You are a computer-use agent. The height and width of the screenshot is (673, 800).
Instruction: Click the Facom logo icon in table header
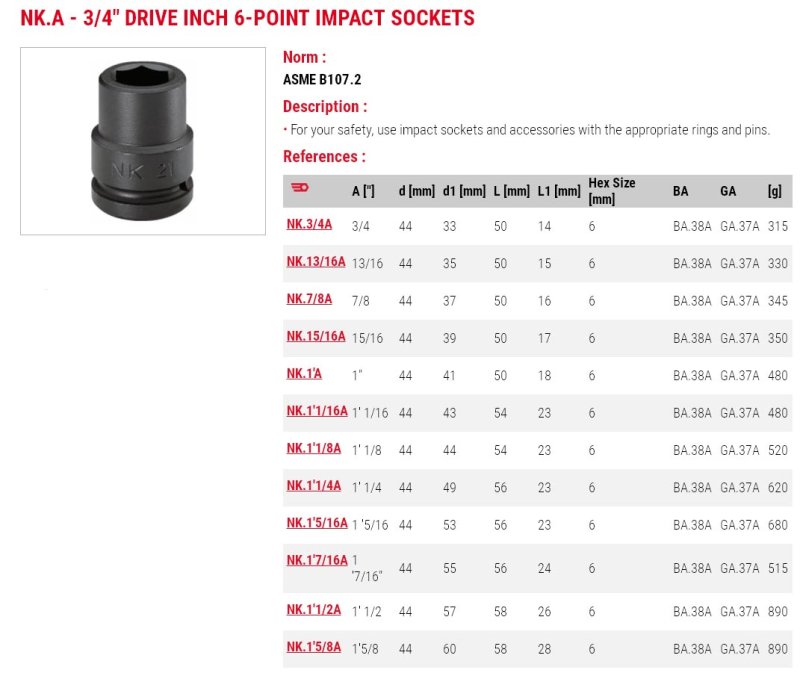299,188
